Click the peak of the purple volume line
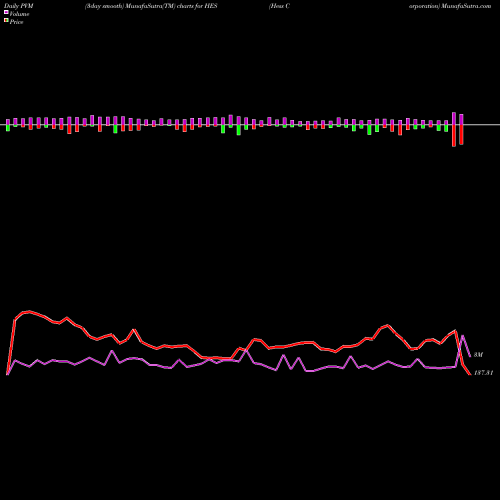The width and height of the screenshot is (500, 500). pyautogui.click(x=463, y=336)
